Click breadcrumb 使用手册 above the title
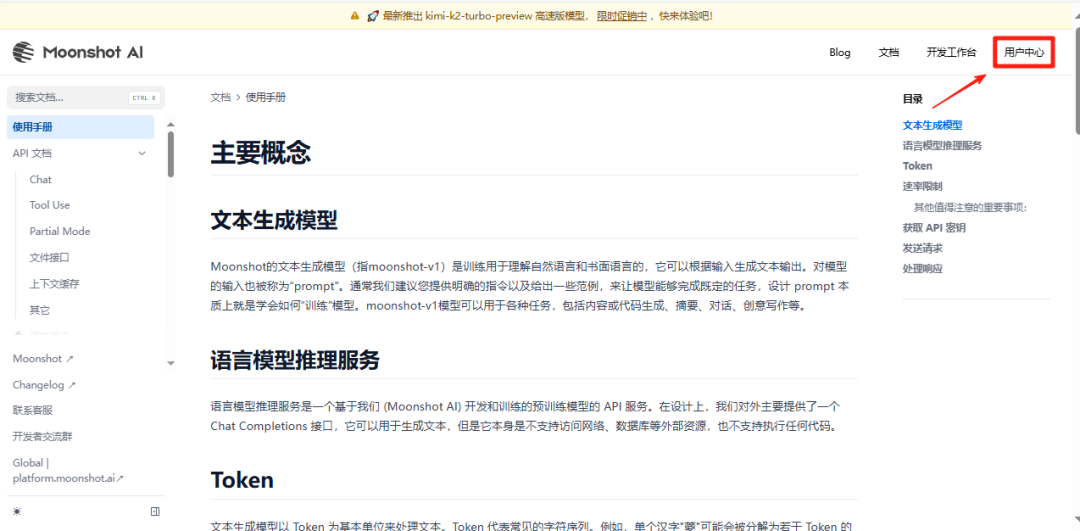Screen dimensions: 1080x531 click(265, 97)
